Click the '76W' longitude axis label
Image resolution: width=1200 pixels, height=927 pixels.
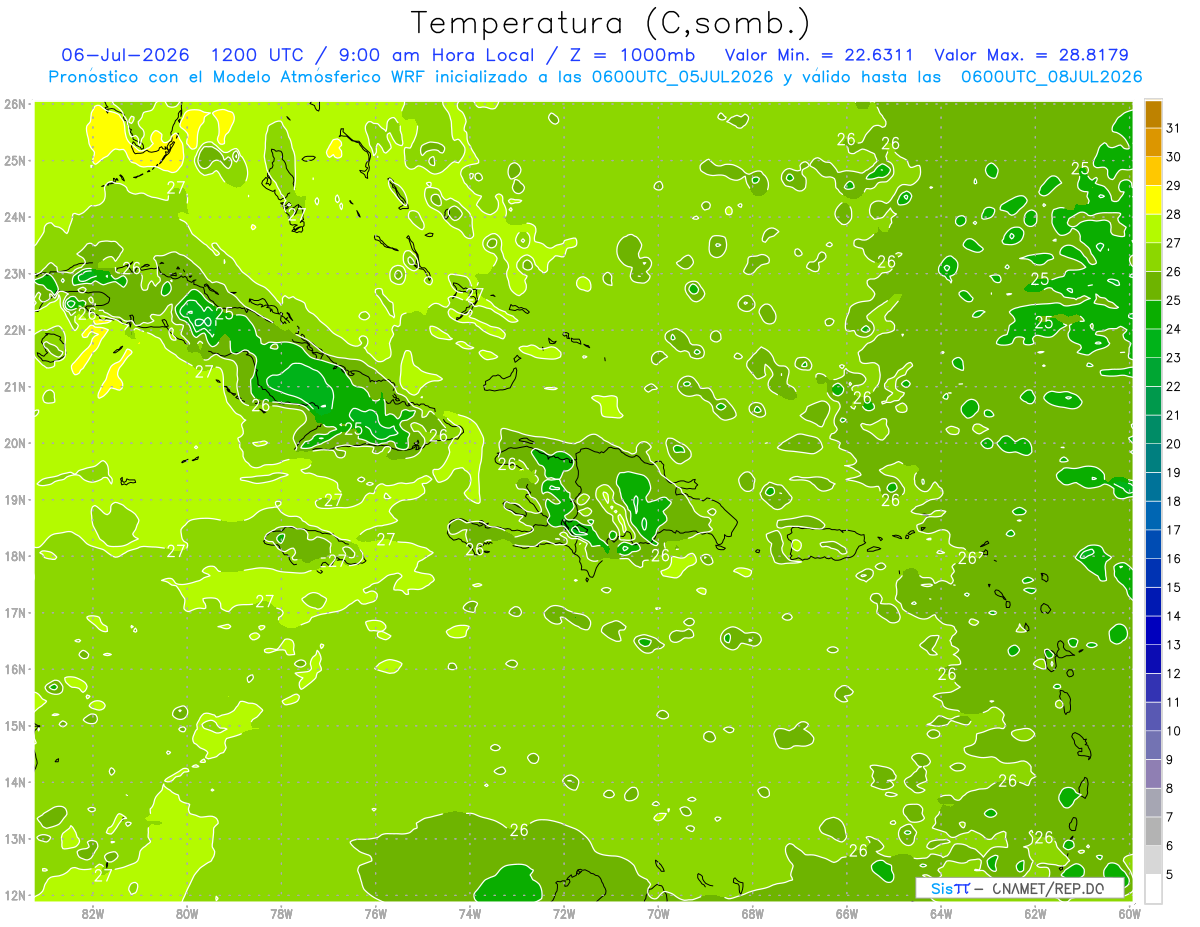[376, 913]
